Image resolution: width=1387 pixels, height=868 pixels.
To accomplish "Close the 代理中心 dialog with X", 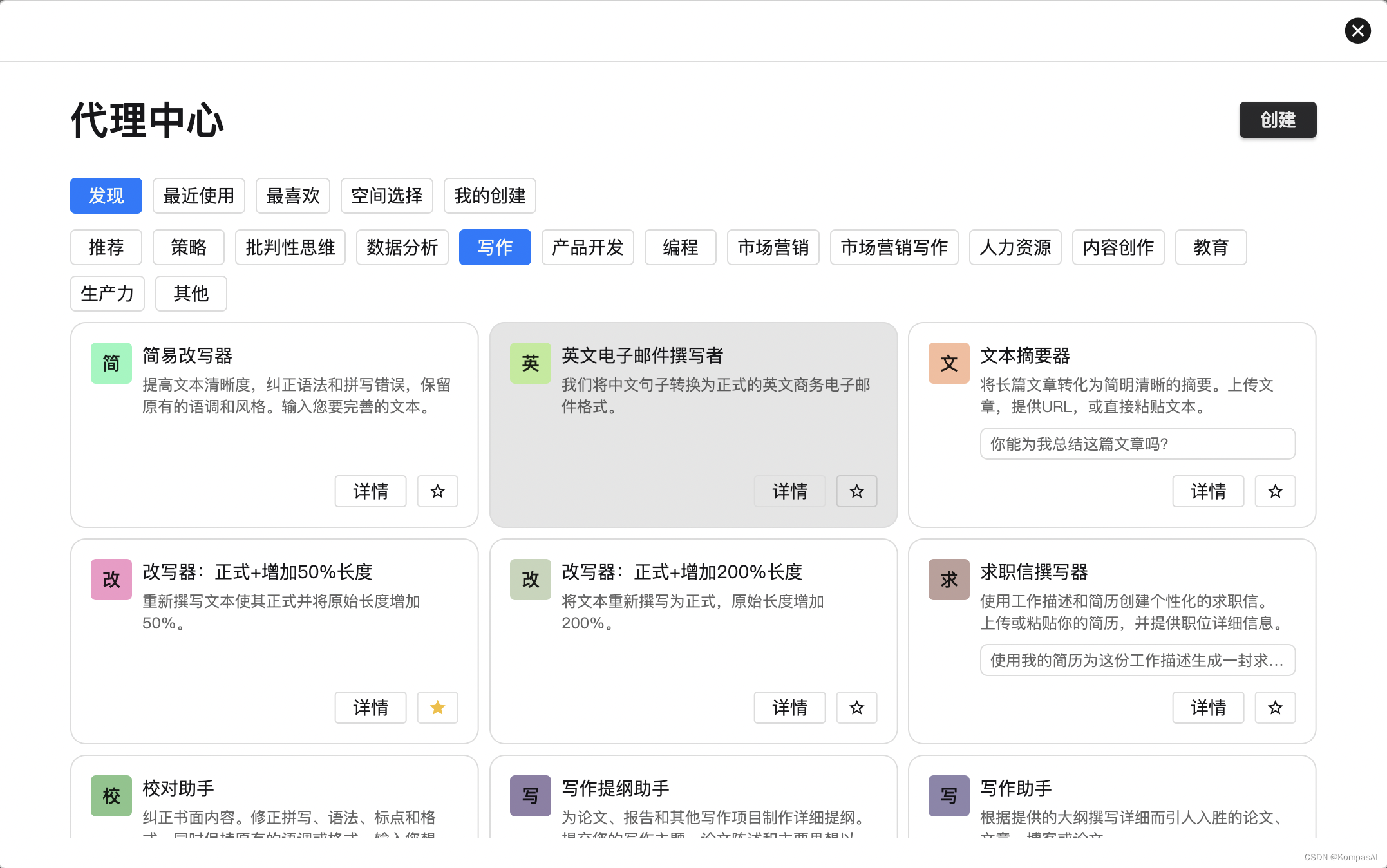I will click(1357, 31).
